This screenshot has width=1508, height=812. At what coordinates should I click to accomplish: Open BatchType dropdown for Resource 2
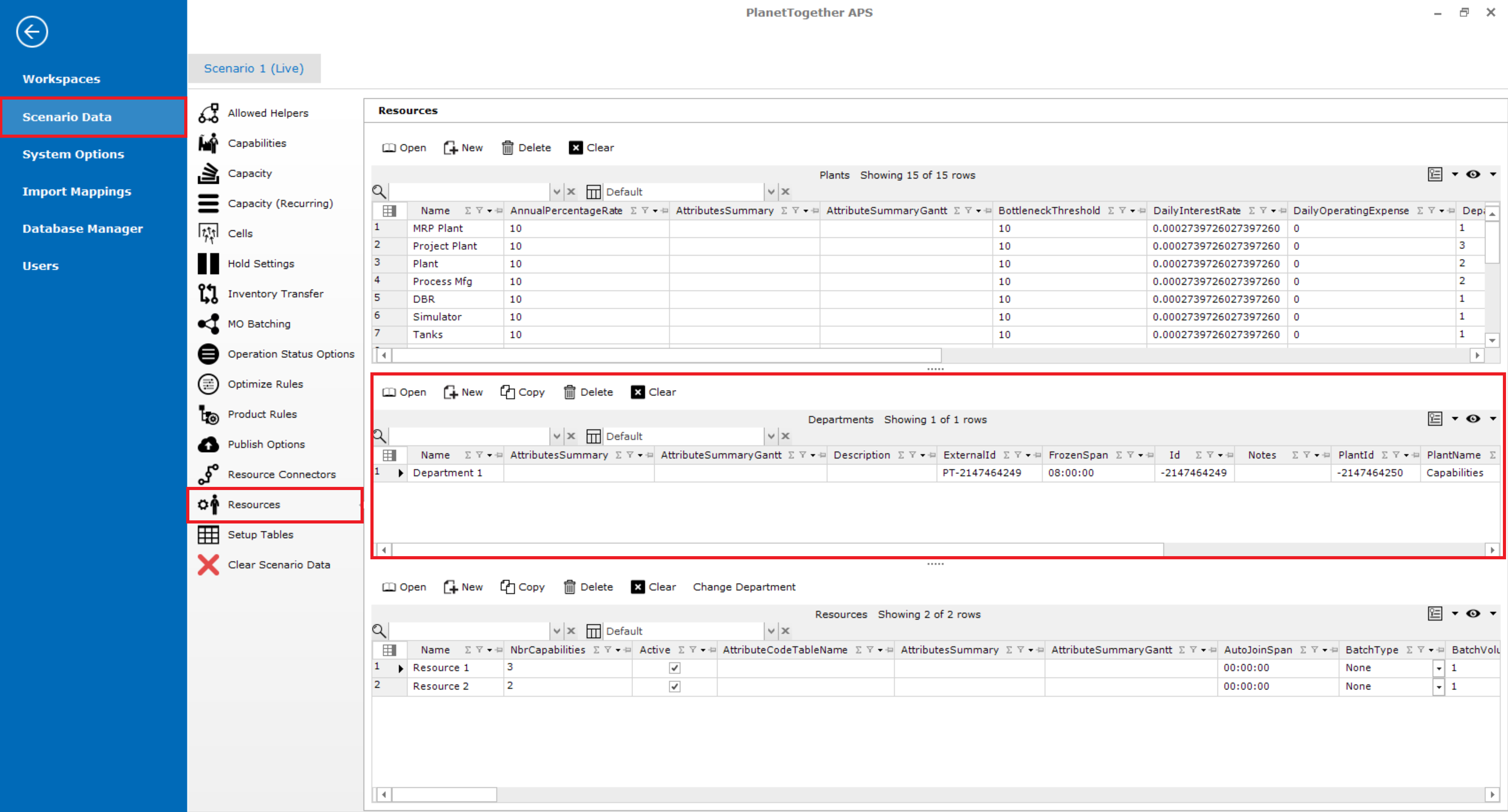[x=1438, y=687]
